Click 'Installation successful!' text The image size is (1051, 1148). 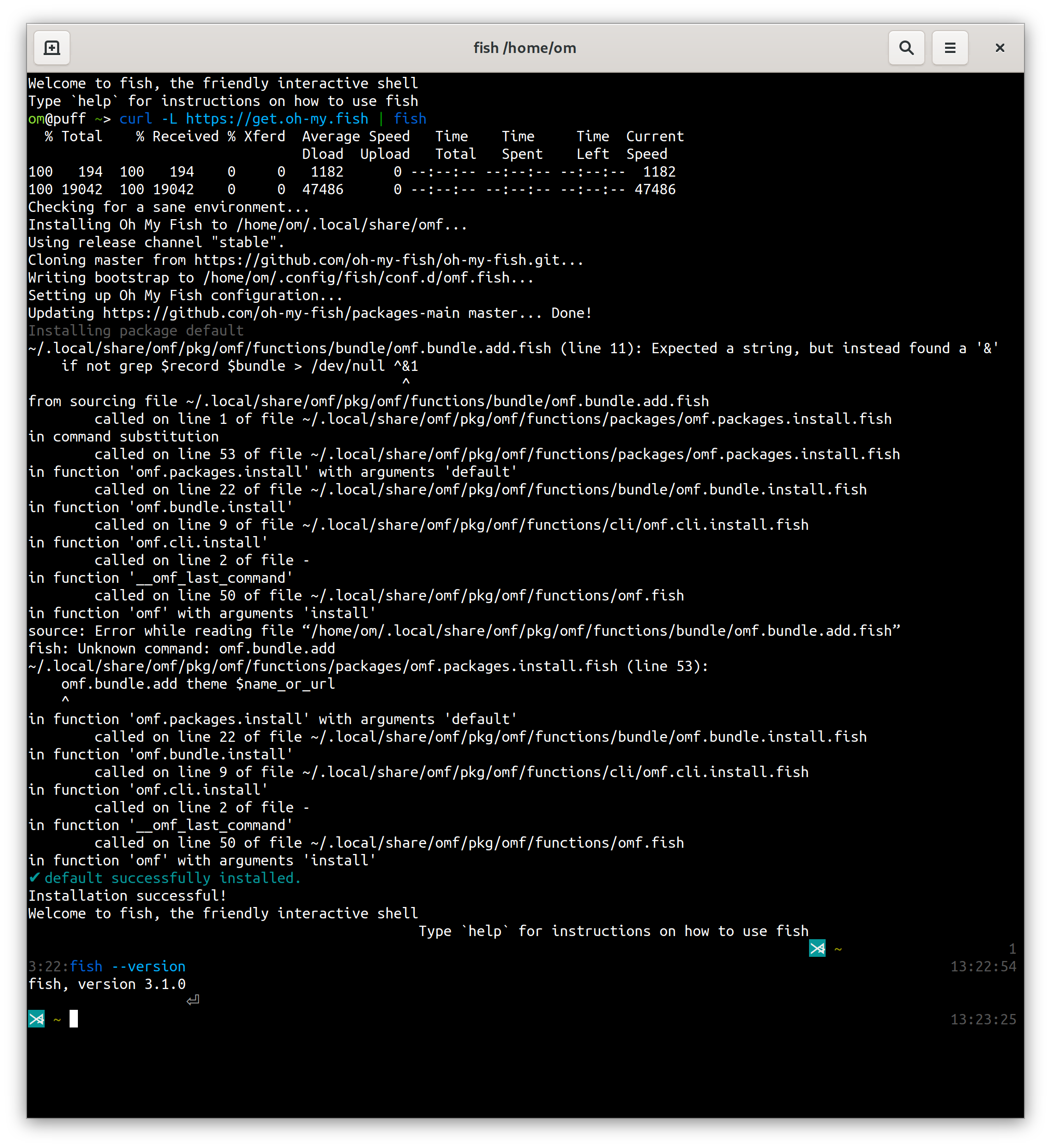coord(128,895)
